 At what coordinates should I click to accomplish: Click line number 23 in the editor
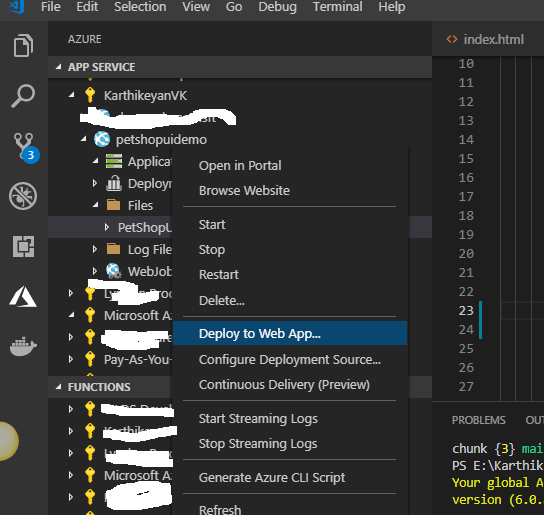(x=466, y=311)
